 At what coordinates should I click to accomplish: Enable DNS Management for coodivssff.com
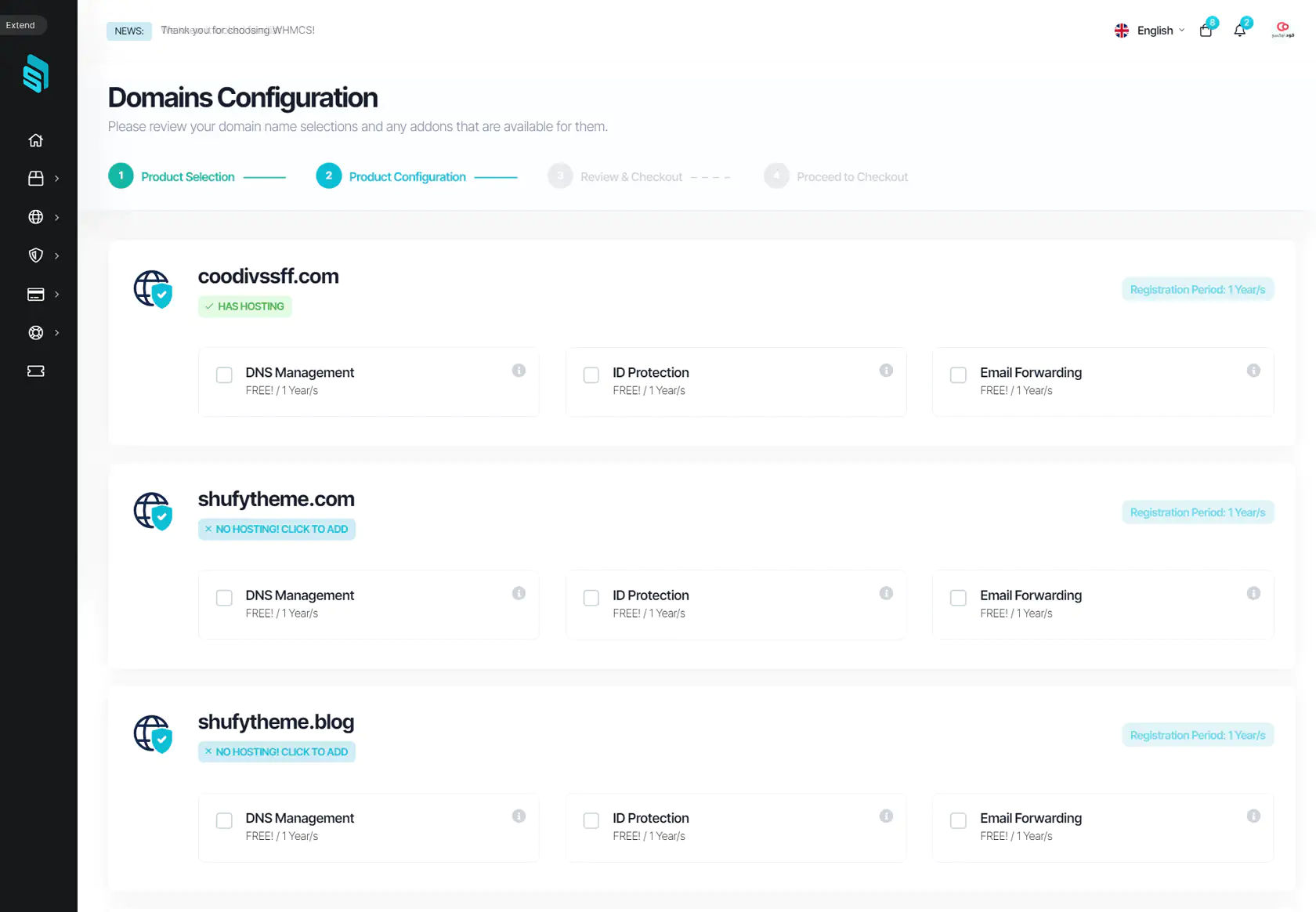224,375
